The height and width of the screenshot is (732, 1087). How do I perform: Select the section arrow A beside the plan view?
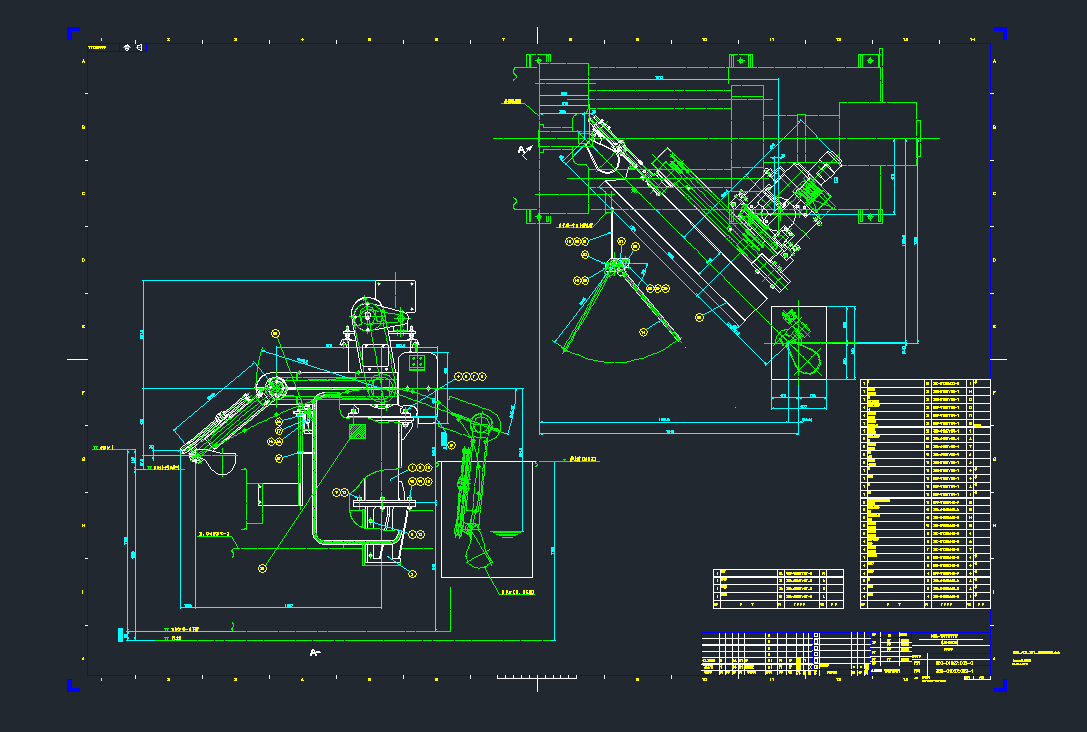click(523, 151)
